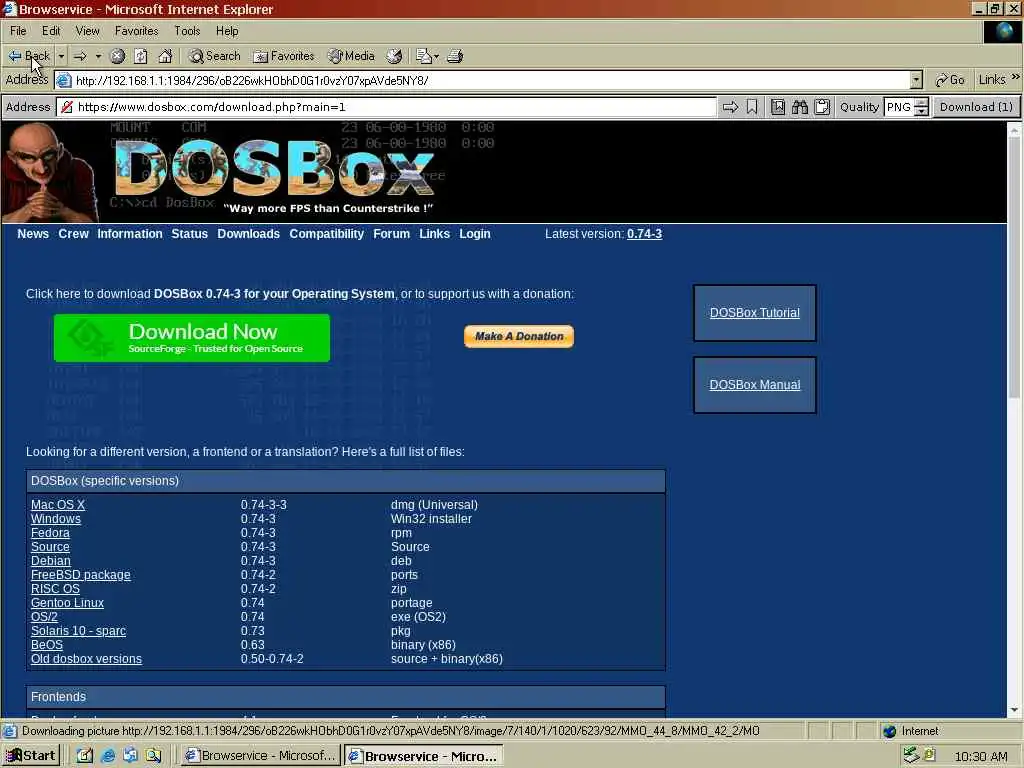The image size is (1024, 768).
Task: Click the Show Desktop quick launch icon
Action: (85, 756)
